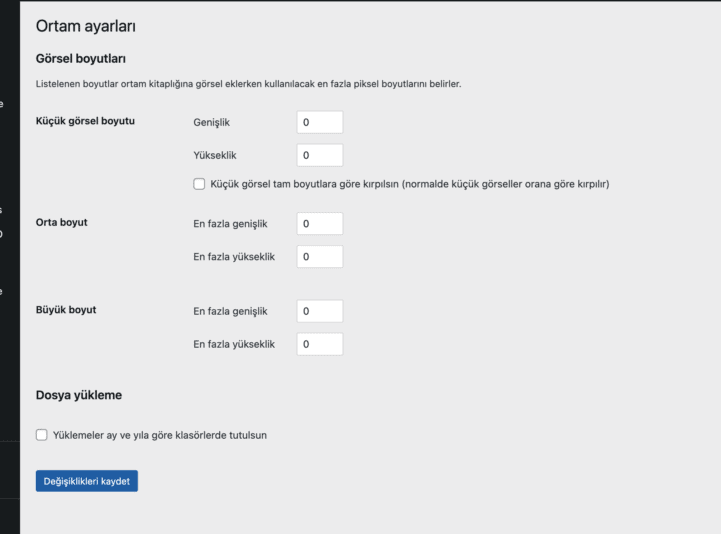Click the Yükseklik label under small image size
This screenshot has height=534, width=721.
point(215,155)
